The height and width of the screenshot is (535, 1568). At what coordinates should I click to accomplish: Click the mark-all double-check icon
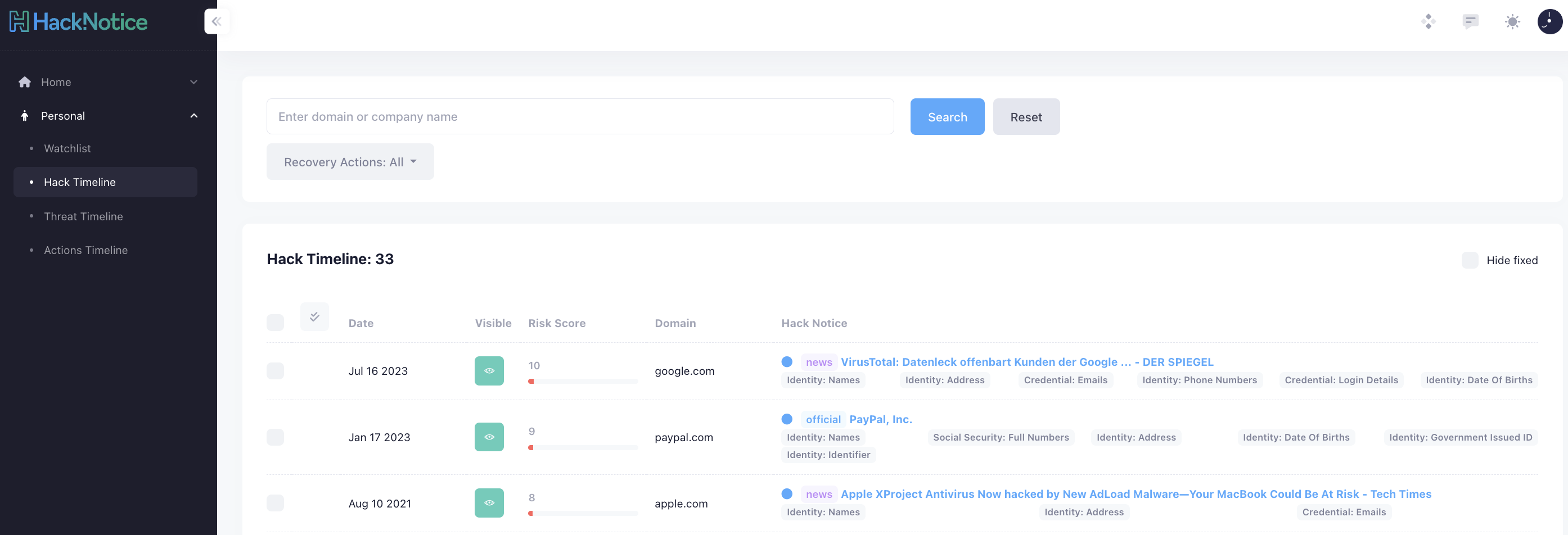(314, 316)
